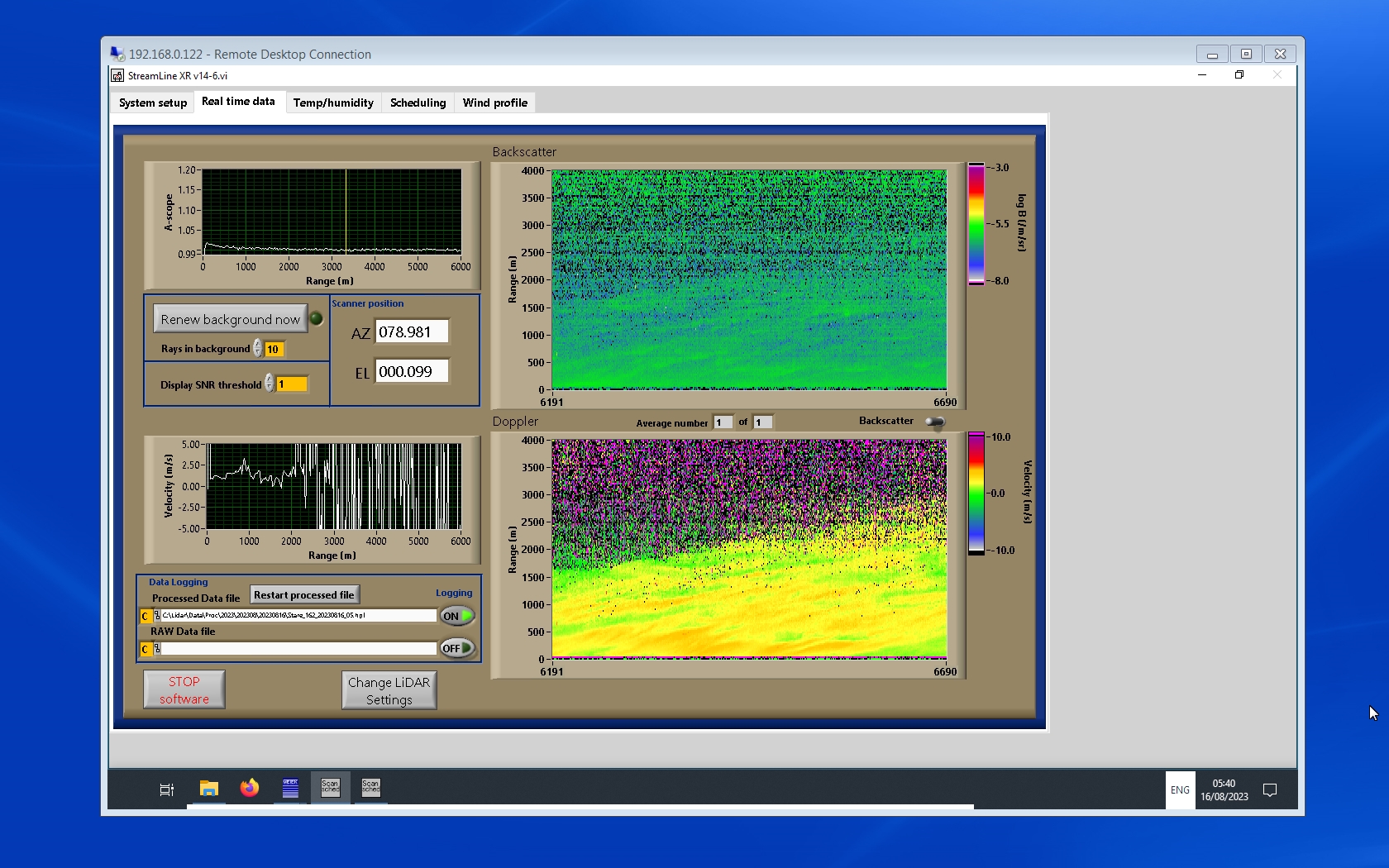Click the first Scan scheduler taskbar icon
This screenshot has width=1389, height=868.
tap(330, 788)
